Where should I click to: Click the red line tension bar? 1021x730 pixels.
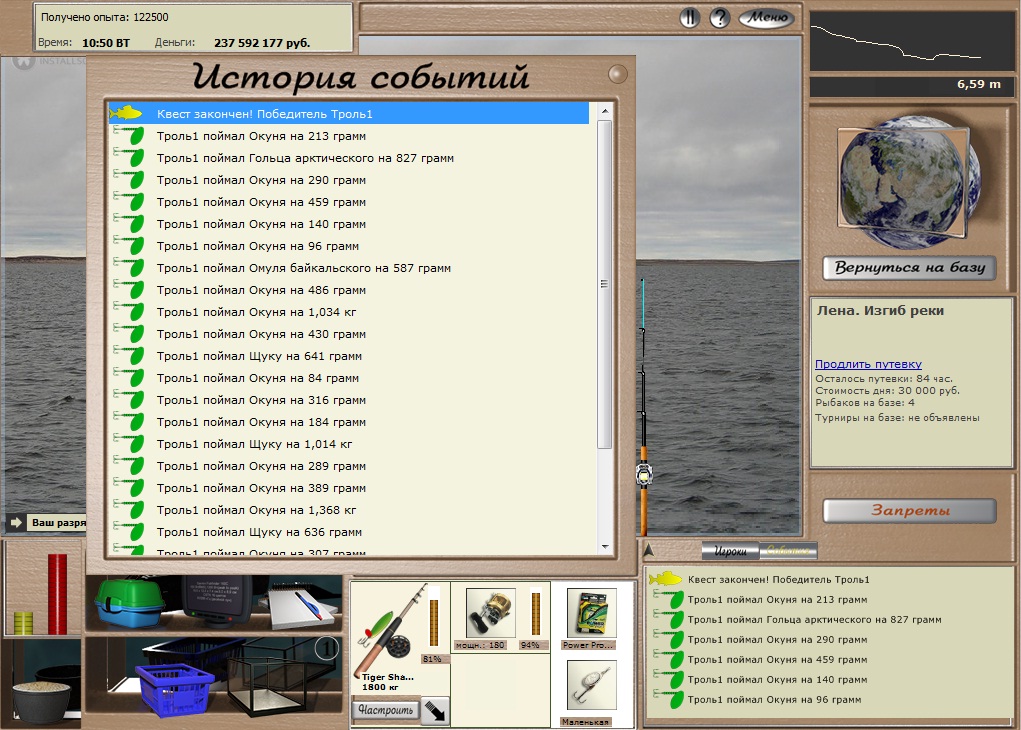(x=57, y=594)
